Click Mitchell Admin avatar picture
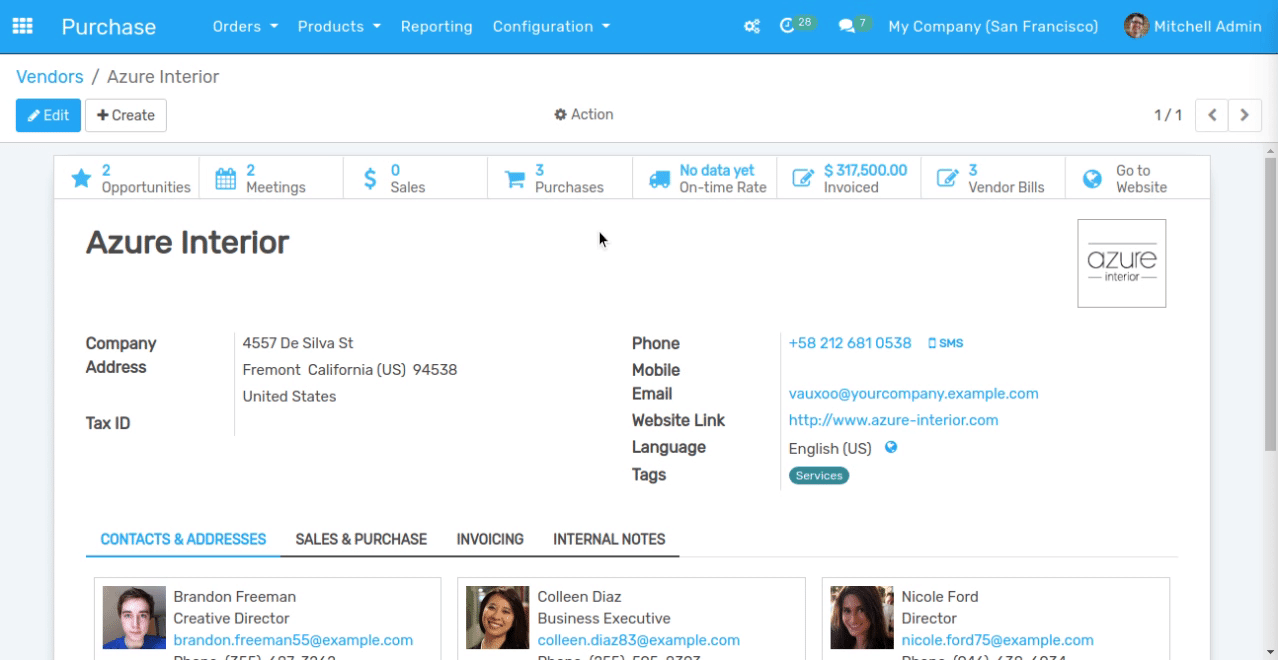The height and width of the screenshot is (660, 1278). (1136, 26)
